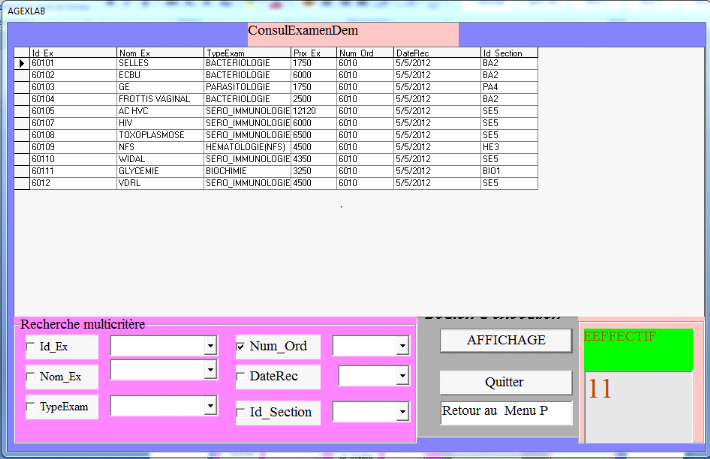710x459 pixels.
Task: Select the TOXOPLASMOSE row cell
Action: [x=159, y=134]
